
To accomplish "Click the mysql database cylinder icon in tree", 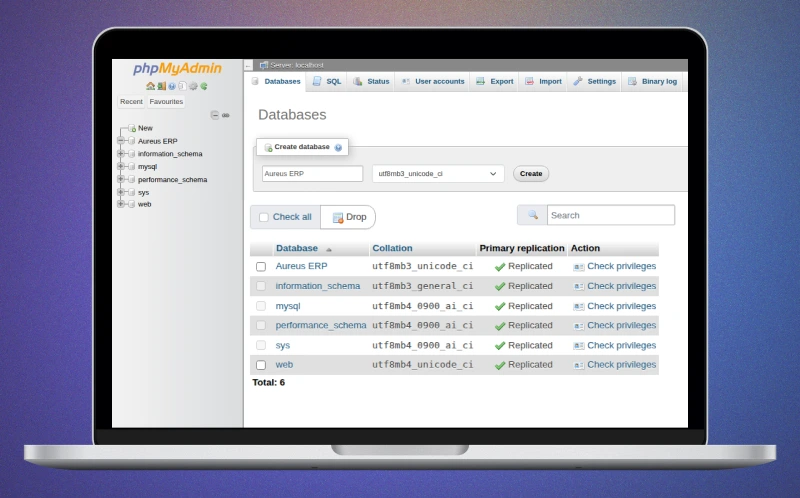I will [132, 166].
